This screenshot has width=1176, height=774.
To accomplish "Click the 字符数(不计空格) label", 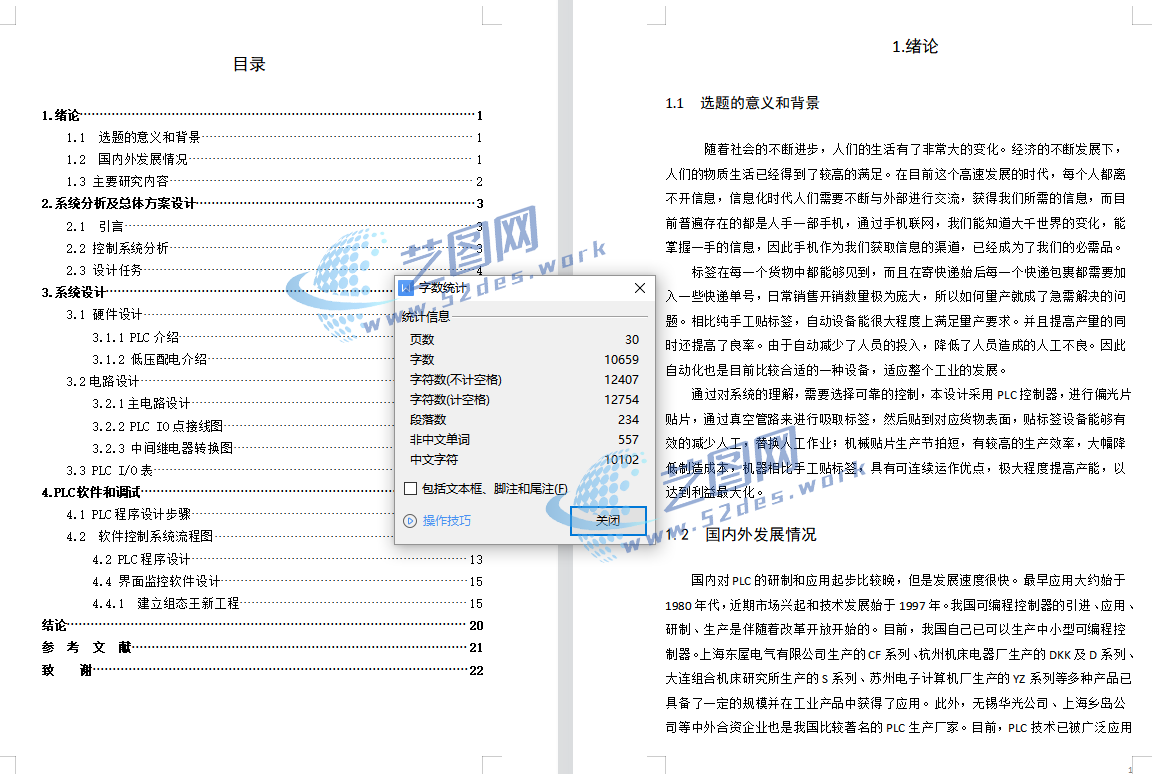I will coord(456,380).
